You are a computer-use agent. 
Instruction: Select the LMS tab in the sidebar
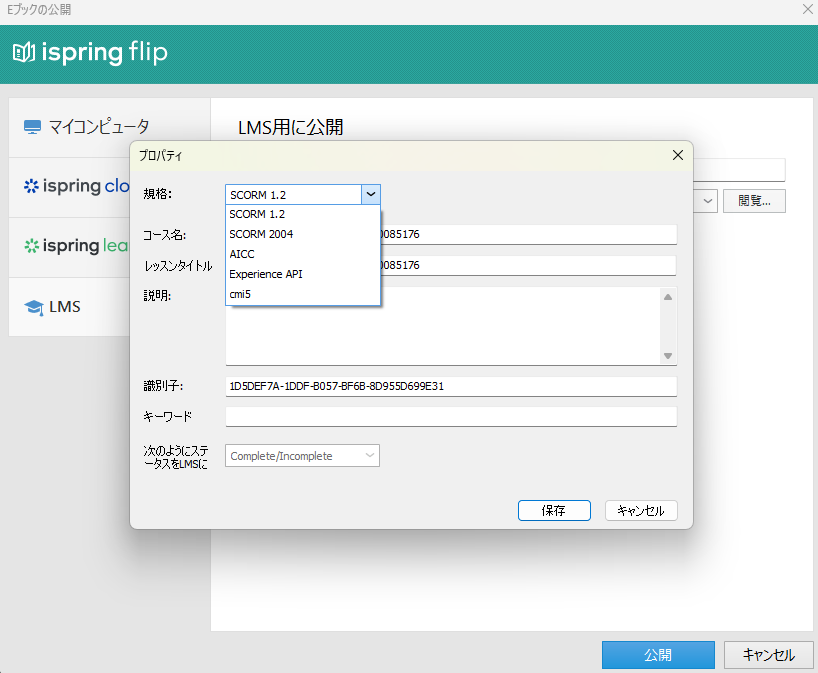click(x=69, y=307)
